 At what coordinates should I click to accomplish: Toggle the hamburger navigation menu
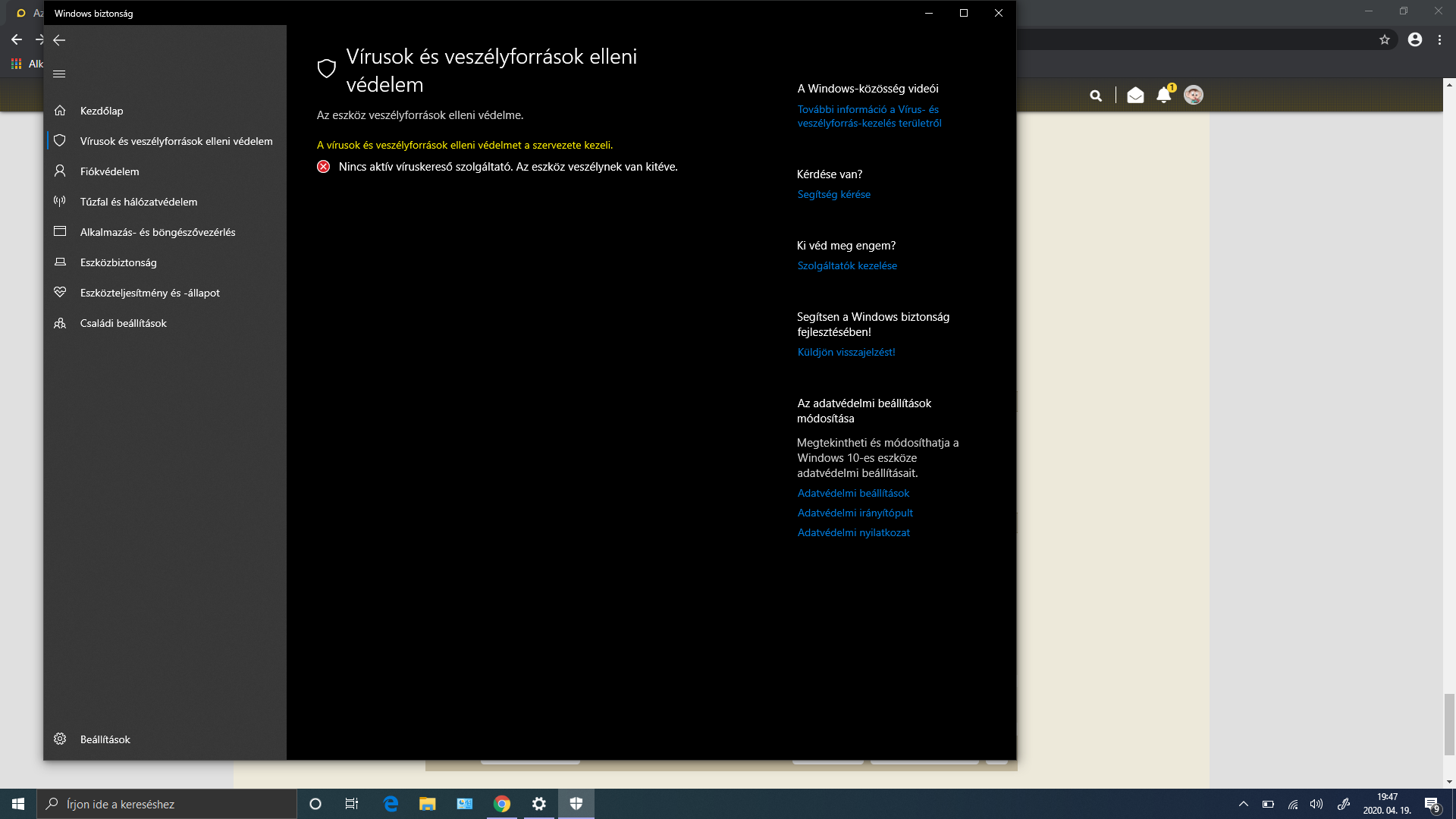coord(59,74)
